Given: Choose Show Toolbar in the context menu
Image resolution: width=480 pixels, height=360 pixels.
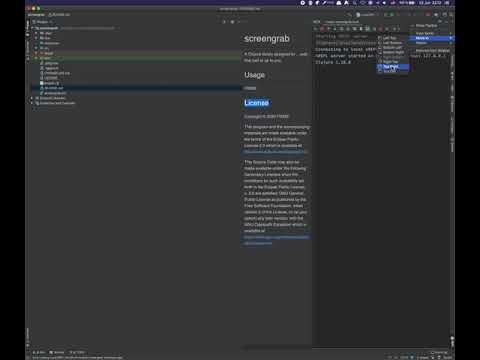Looking at the screenshot, I should click(x=432, y=25).
